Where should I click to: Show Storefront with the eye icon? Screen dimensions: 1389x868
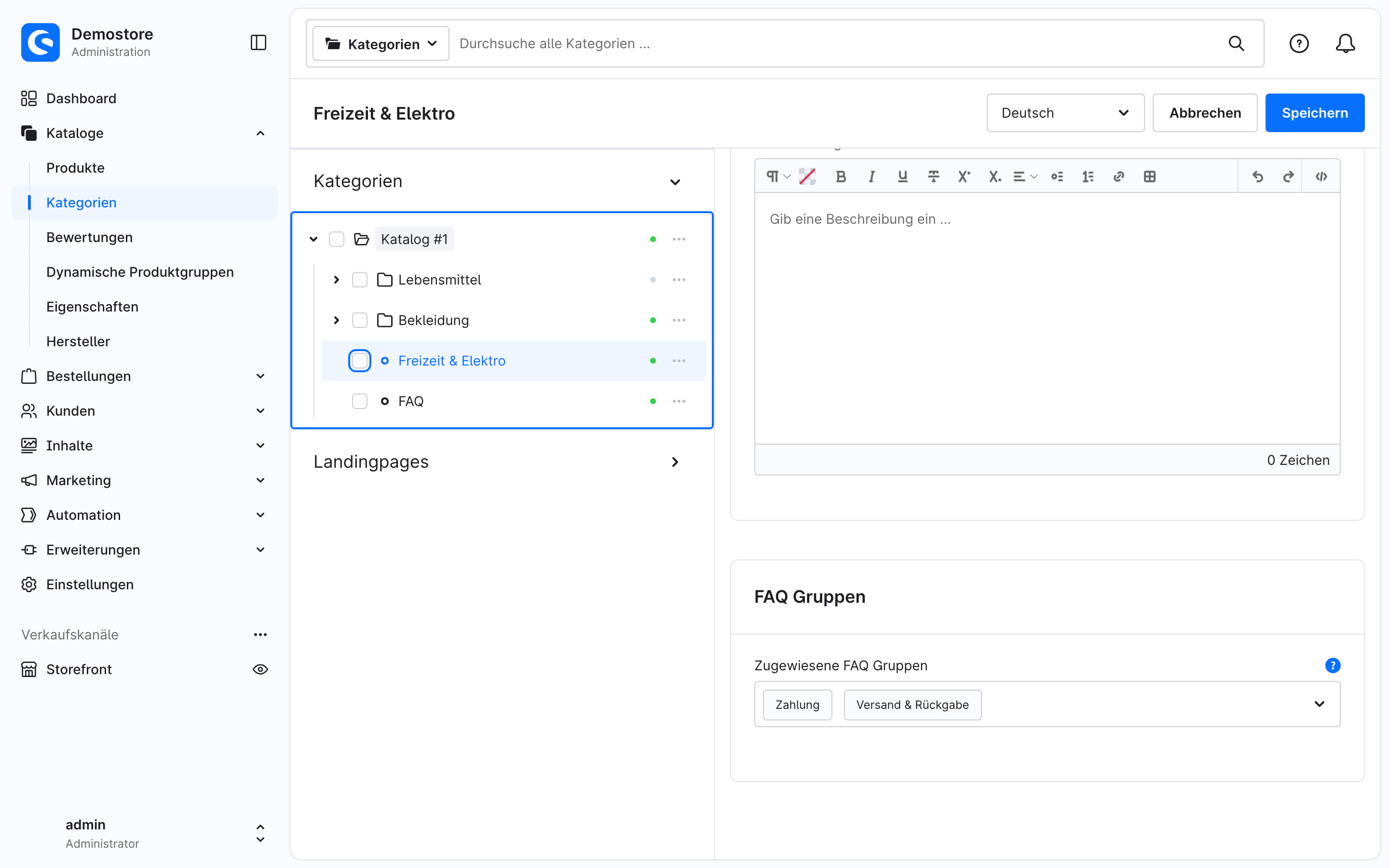[x=260, y=669]
